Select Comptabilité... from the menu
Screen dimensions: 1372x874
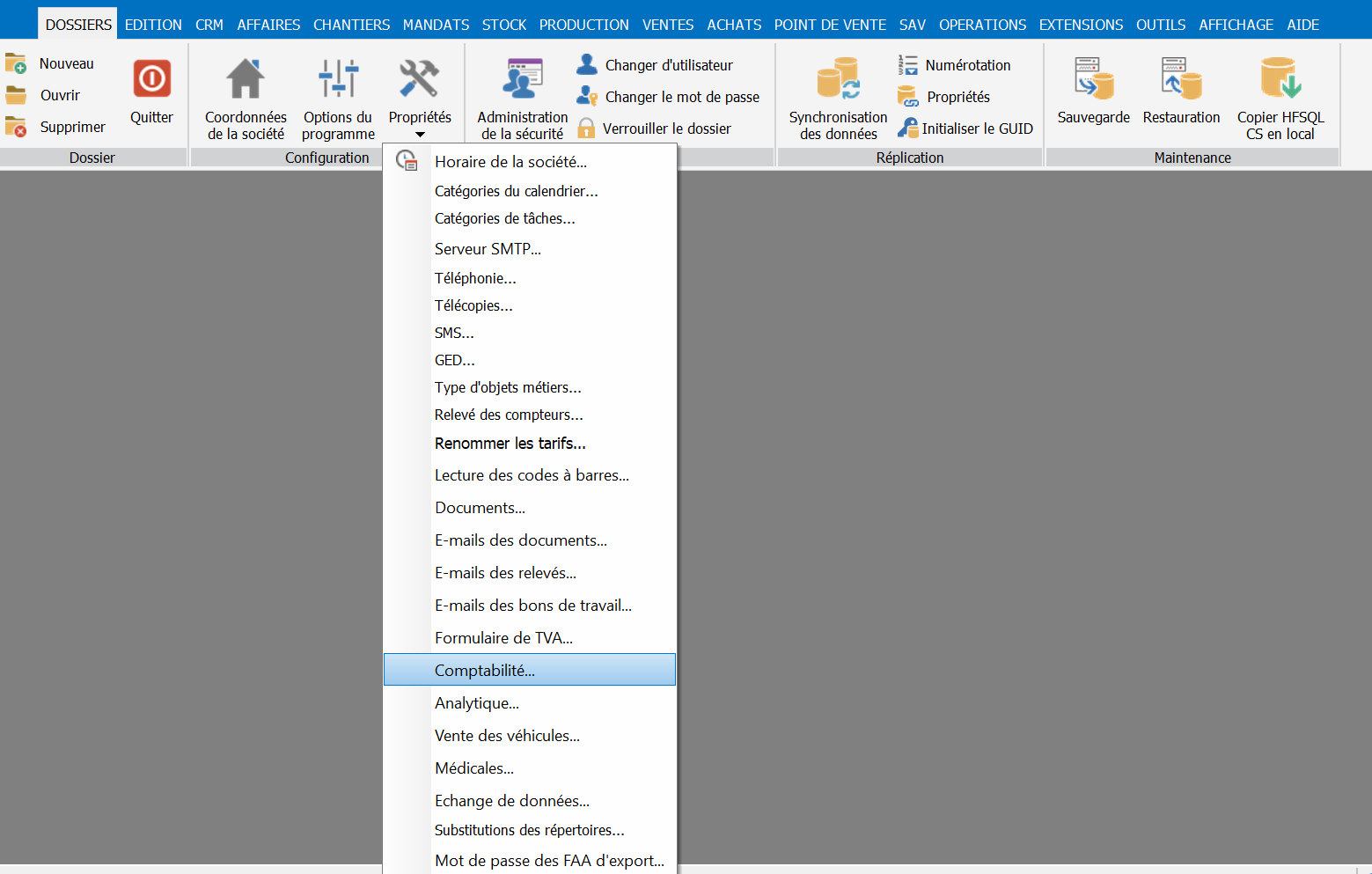[485, 671]
